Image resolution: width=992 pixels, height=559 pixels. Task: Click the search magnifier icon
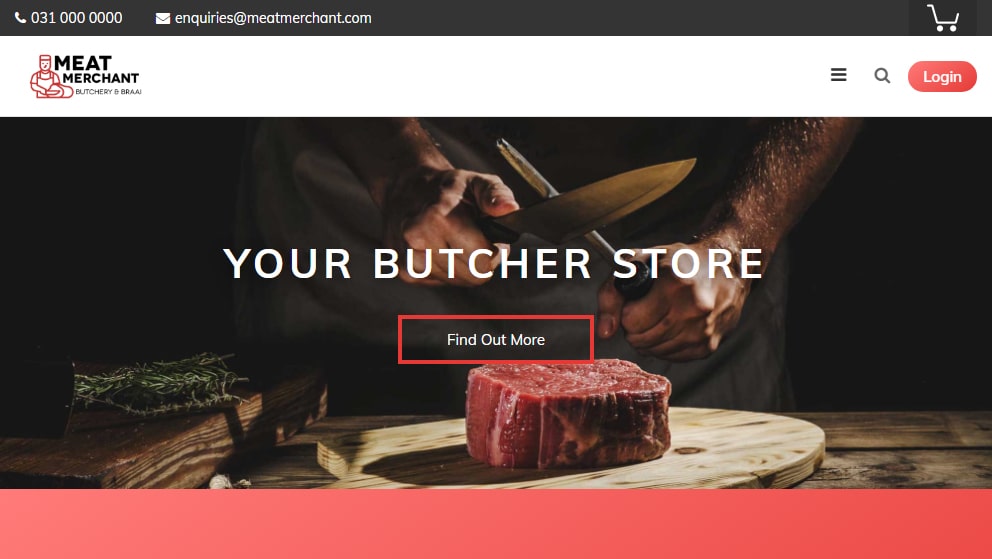[882, 76]
